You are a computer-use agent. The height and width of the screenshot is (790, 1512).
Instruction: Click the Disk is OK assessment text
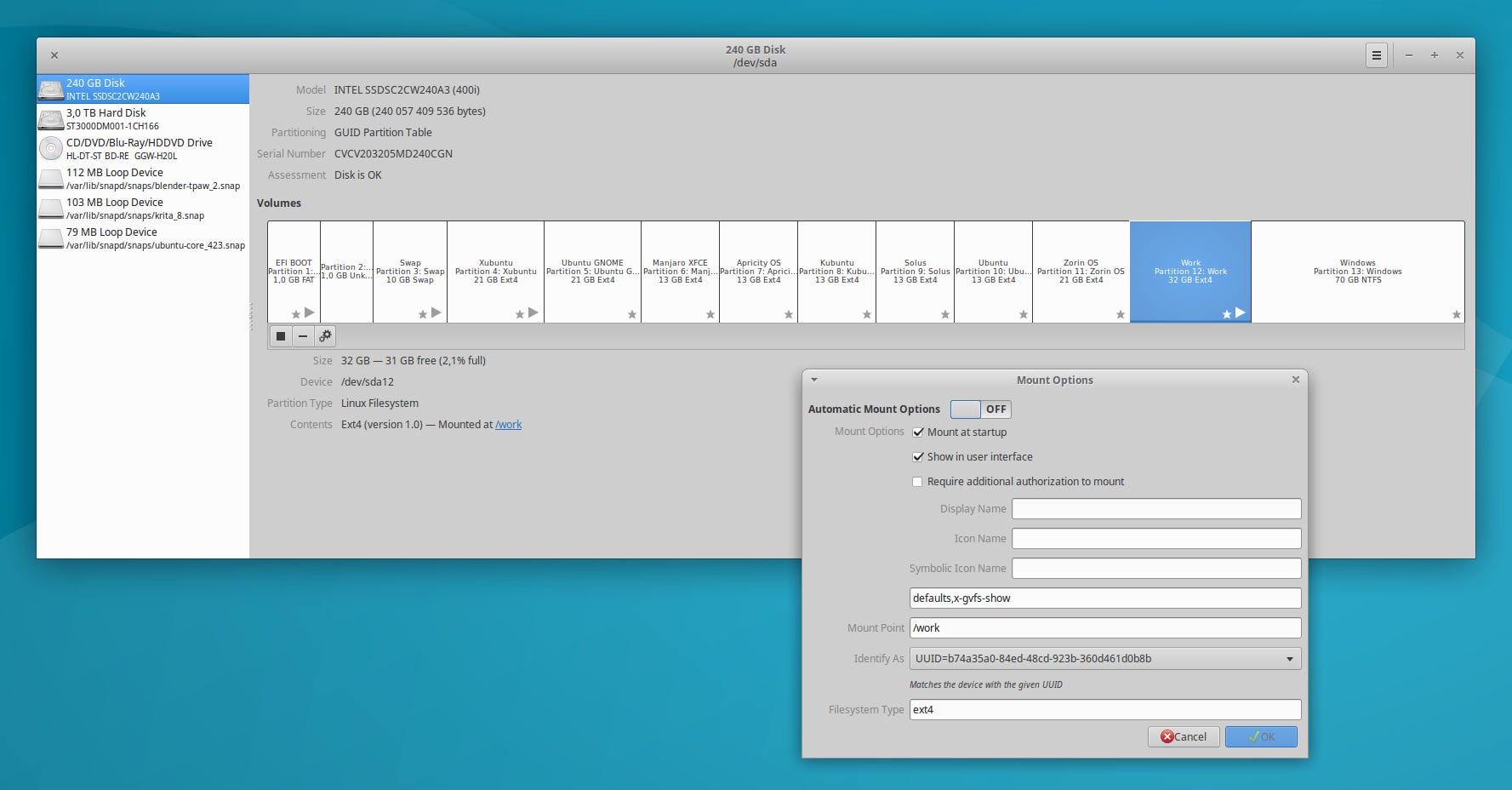coord(357,175)
